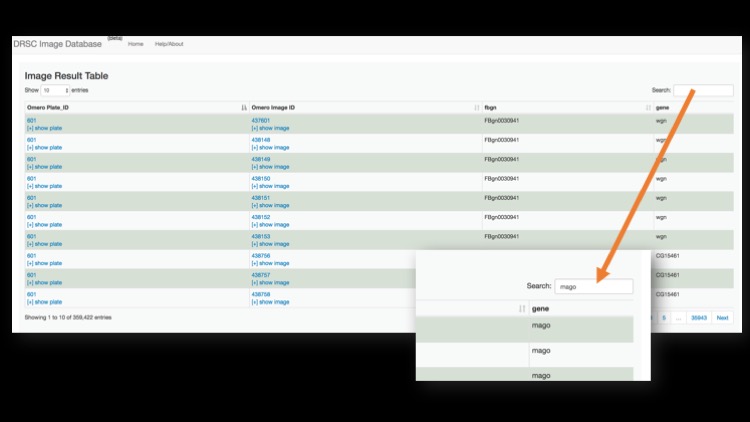750x422 pixels.
Task: Open image ID link 438756
Action: pyautogui.click(x=261, y=256)
